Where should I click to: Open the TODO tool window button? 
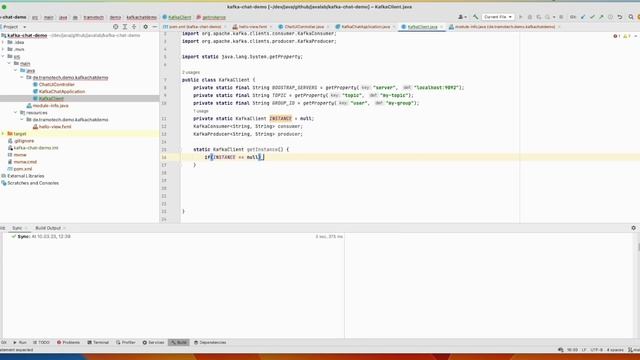tap(41, 342)
